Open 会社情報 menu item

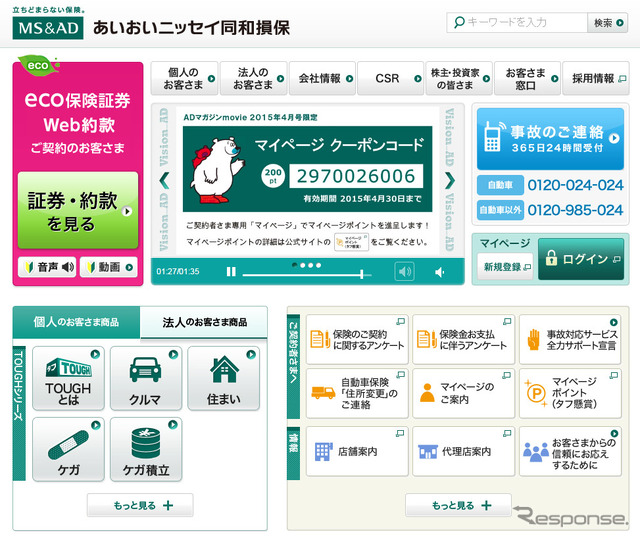(322, 78)
